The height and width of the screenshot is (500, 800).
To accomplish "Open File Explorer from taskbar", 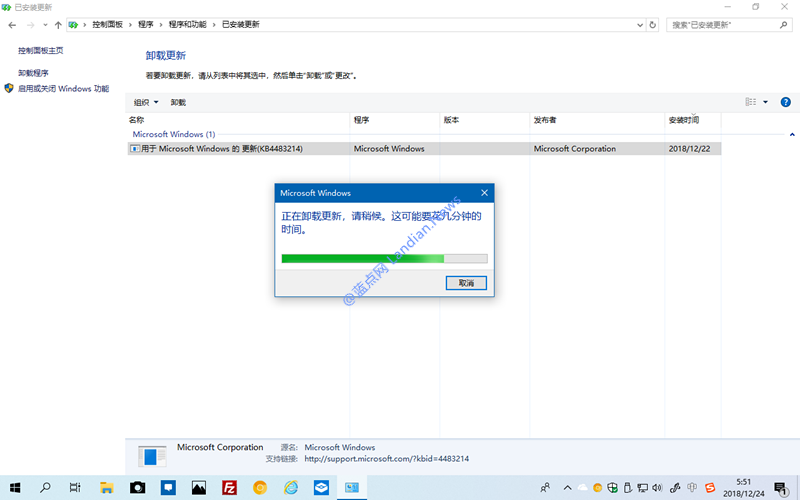I will coord(106,488).
